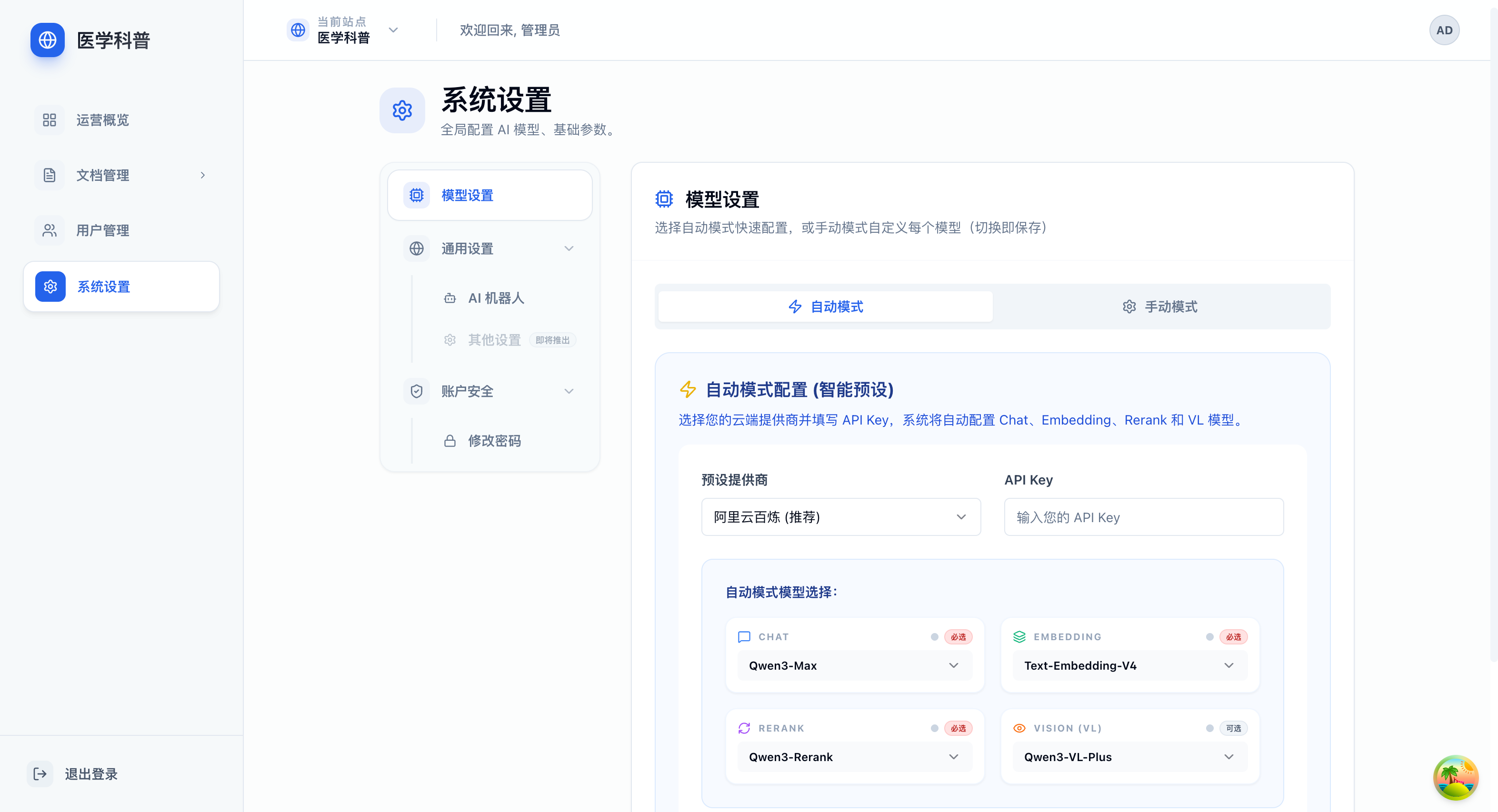Viewport: 1498px width, 812px height.
Task: Expand the 通用设置 section
Action: [x=569, y=248]
